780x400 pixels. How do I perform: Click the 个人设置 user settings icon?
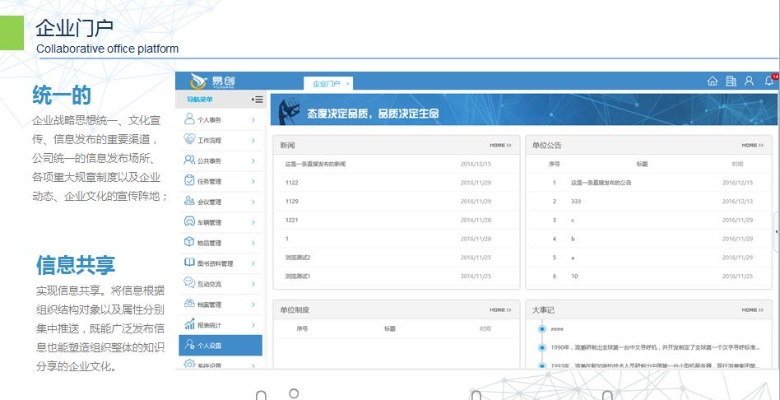(x=189, y=344)
